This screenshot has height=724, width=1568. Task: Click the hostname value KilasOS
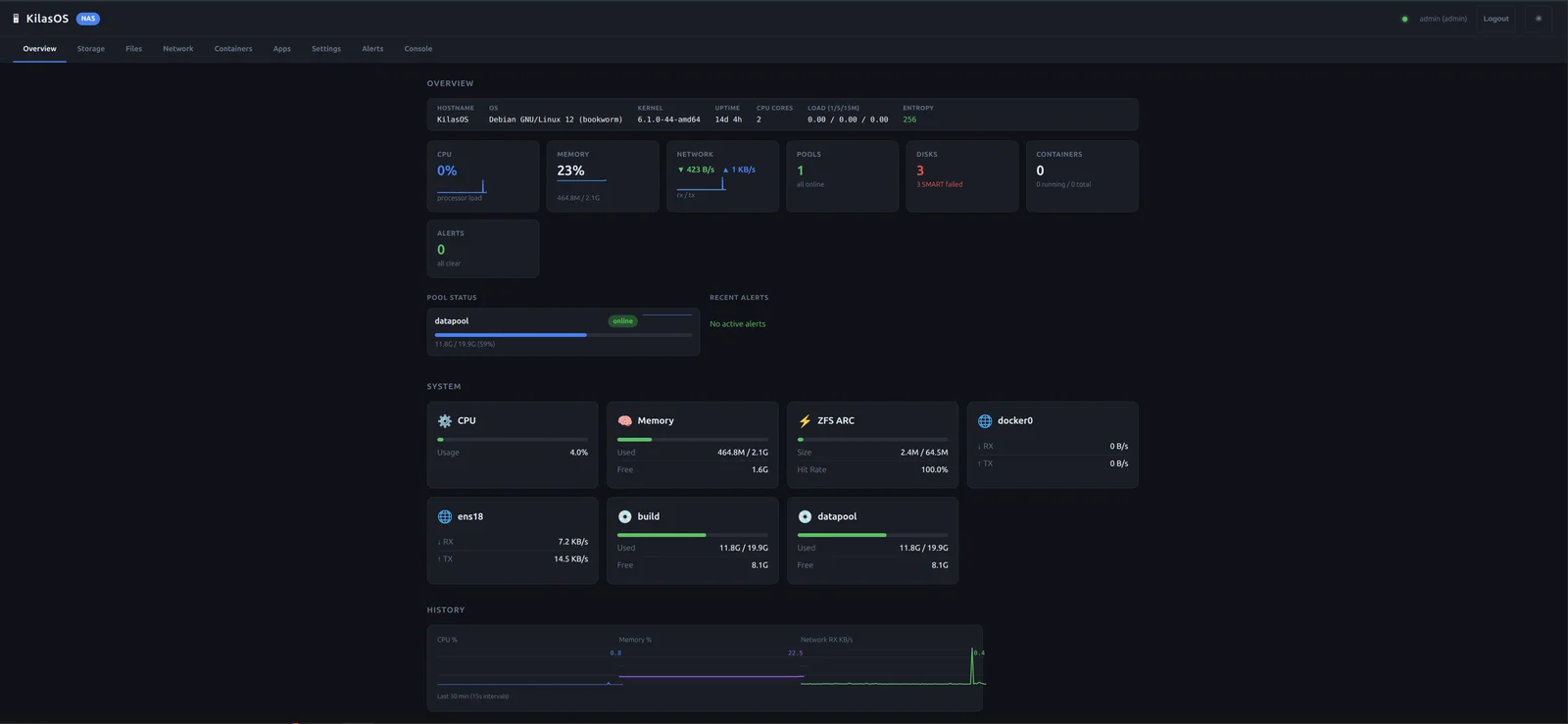click(x=453, y=120)
